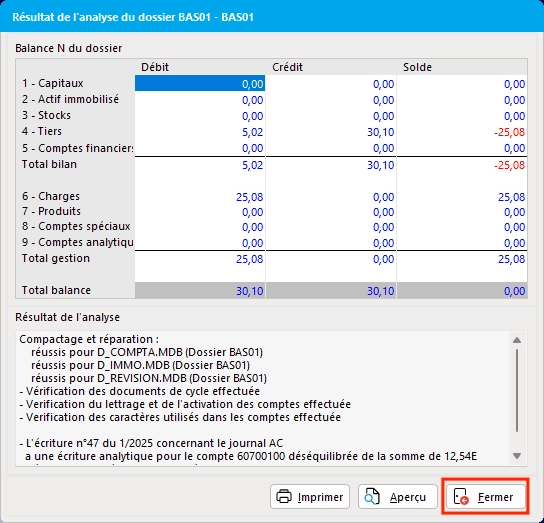This screenshot has width=544, height=523.
Task: Select the Comptes analytiques Débit cell
Action: [x=200, y=243]
